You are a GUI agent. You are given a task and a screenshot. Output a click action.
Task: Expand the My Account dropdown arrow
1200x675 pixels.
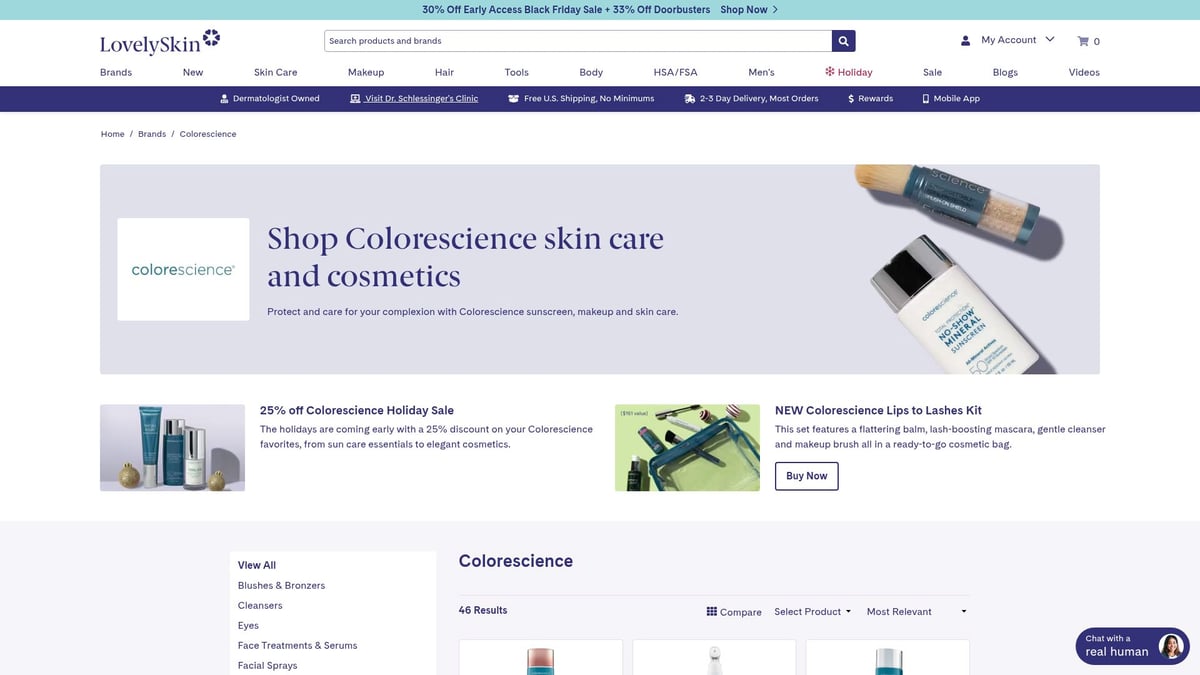tap(1049, 40)
